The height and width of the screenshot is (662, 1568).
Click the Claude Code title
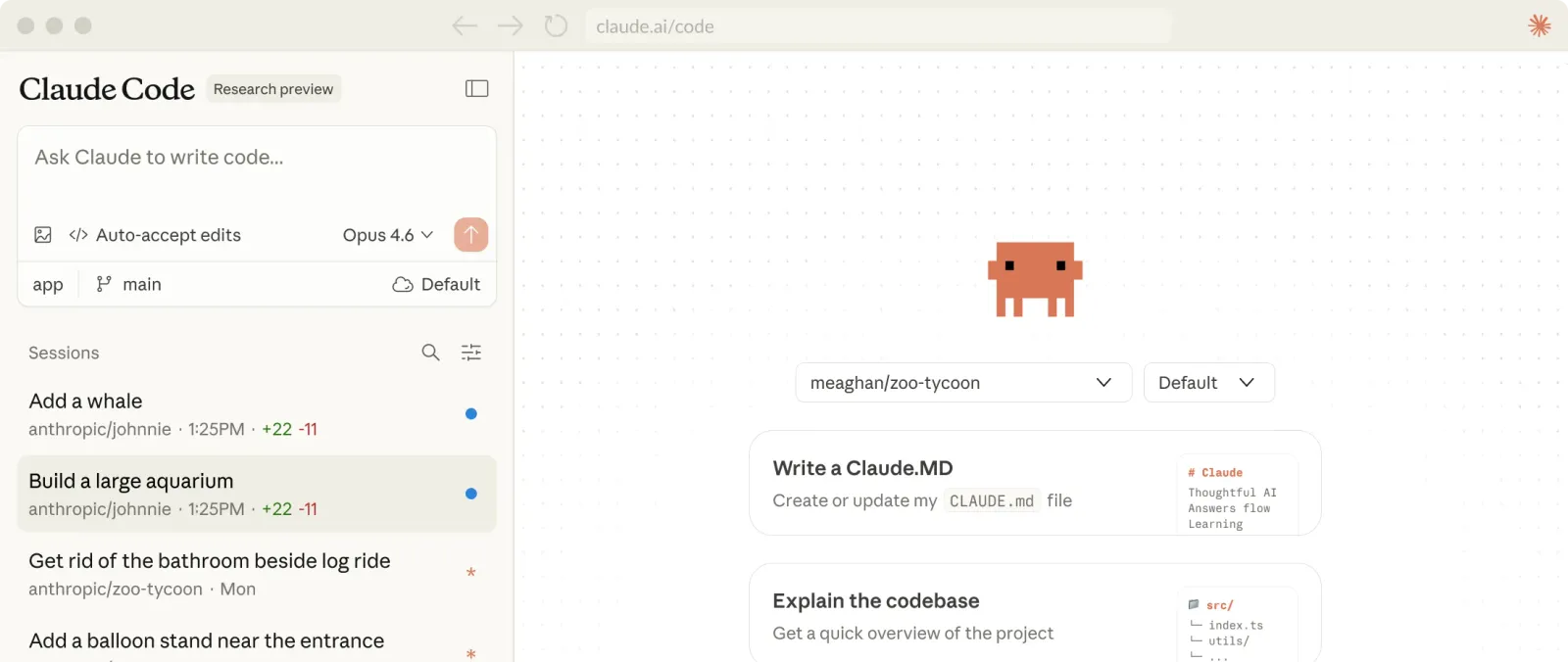107,89
